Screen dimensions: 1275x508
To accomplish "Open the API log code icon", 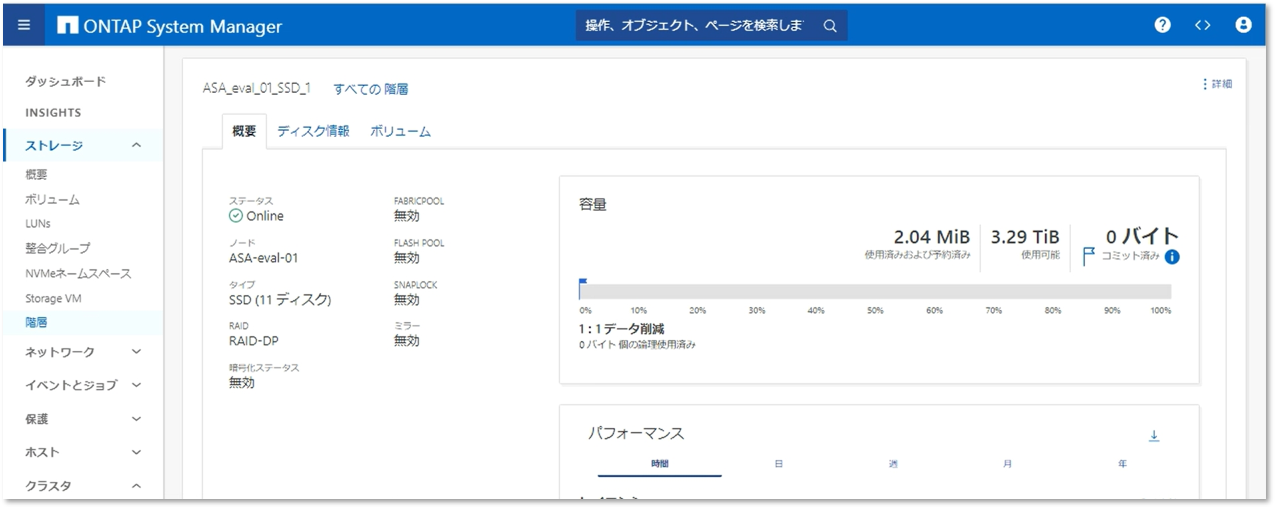I will point(1203,26).
